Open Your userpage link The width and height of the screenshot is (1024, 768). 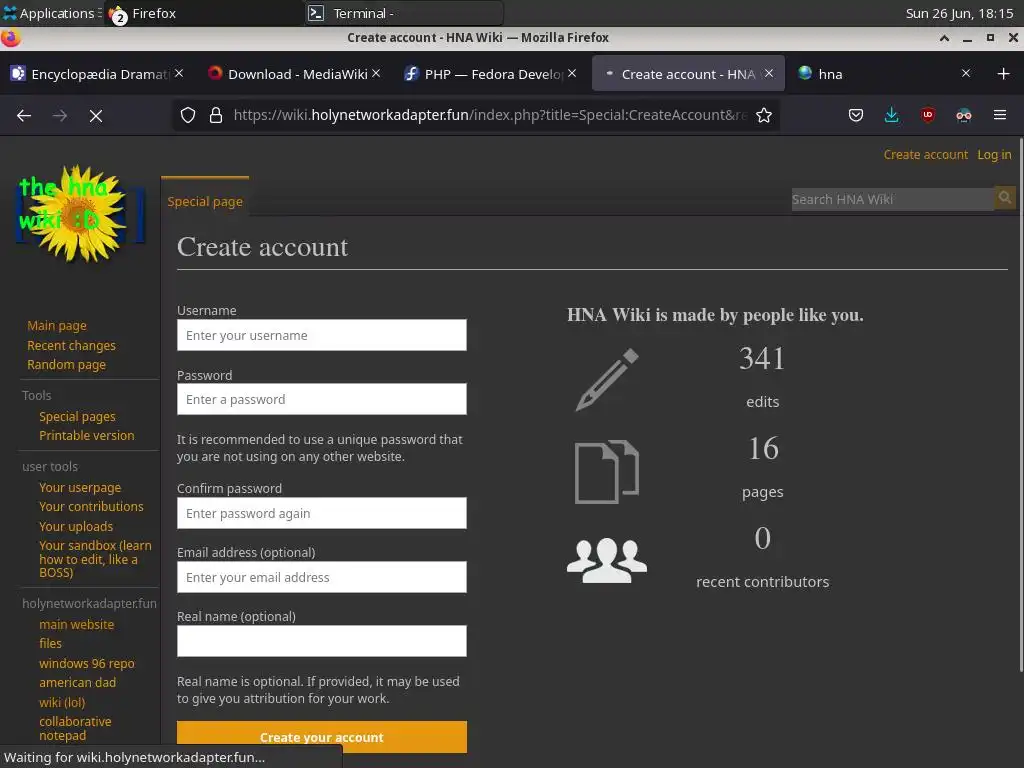coord(80,487)
